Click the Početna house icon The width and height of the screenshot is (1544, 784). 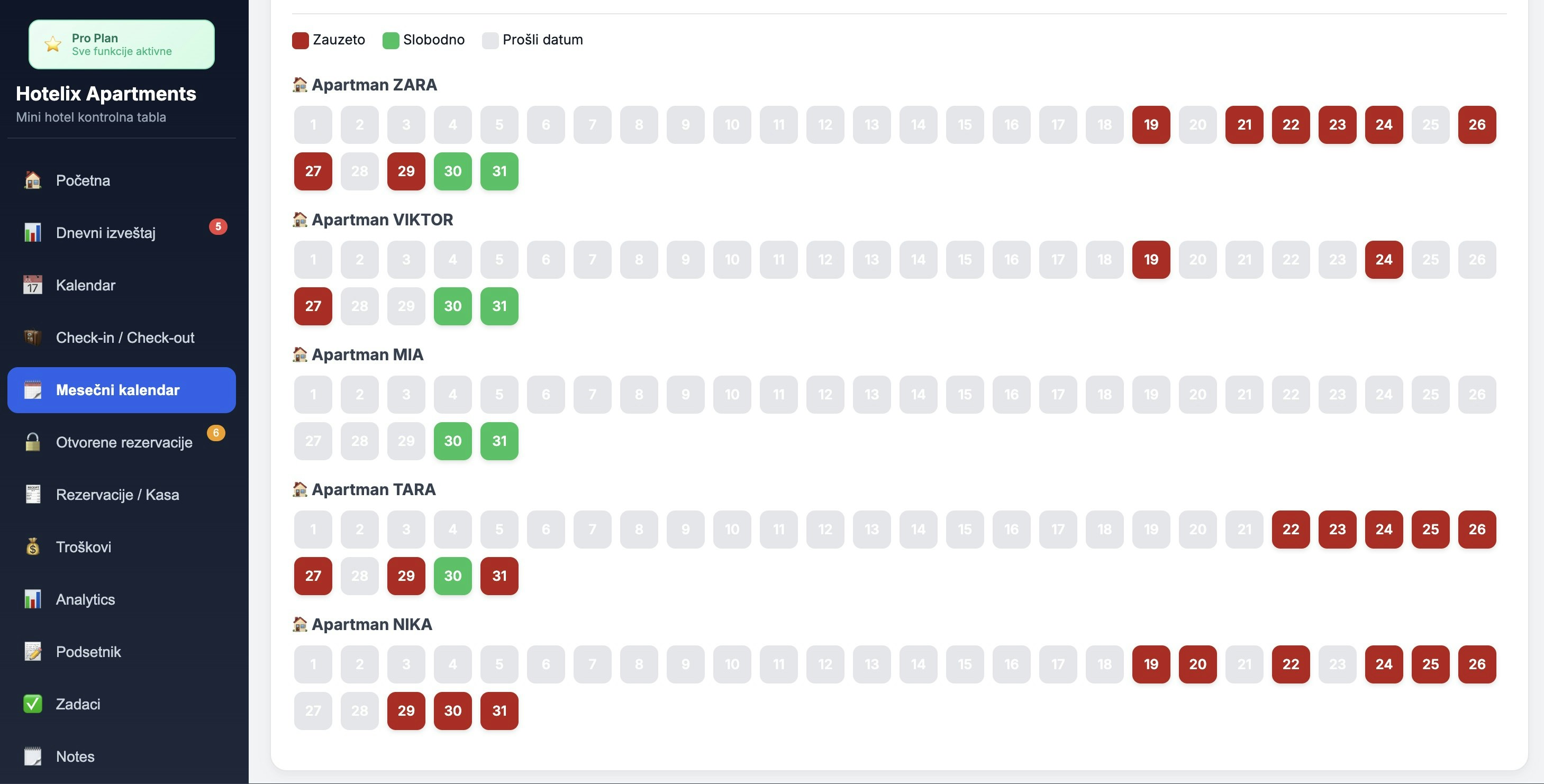click(33, 180)
